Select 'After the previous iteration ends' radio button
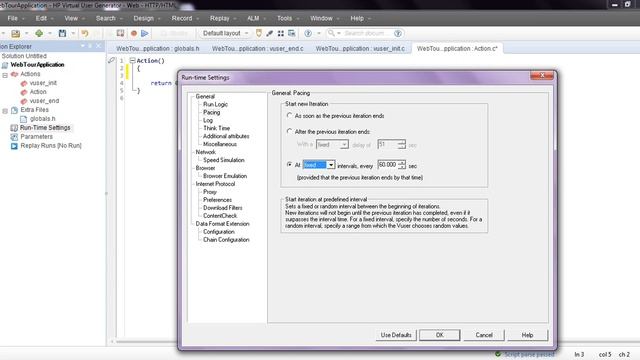 point(289,131)
